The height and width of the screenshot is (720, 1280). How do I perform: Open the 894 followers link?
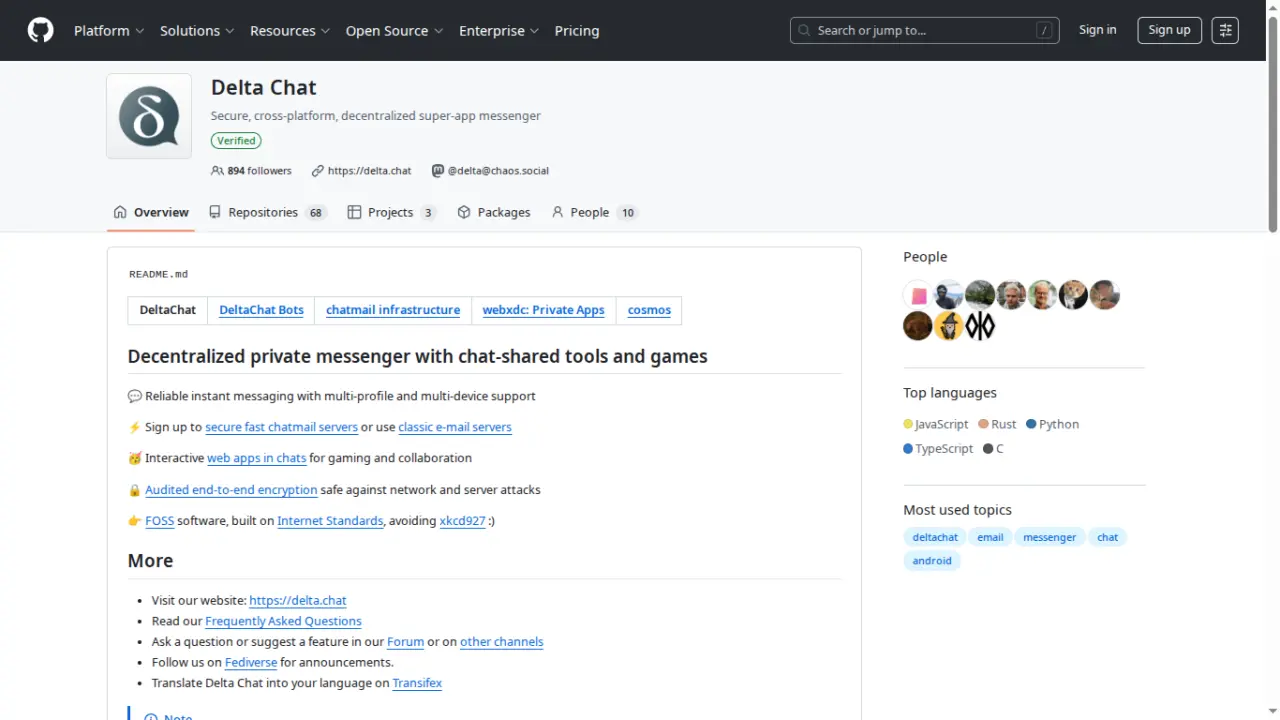[252, 171]
